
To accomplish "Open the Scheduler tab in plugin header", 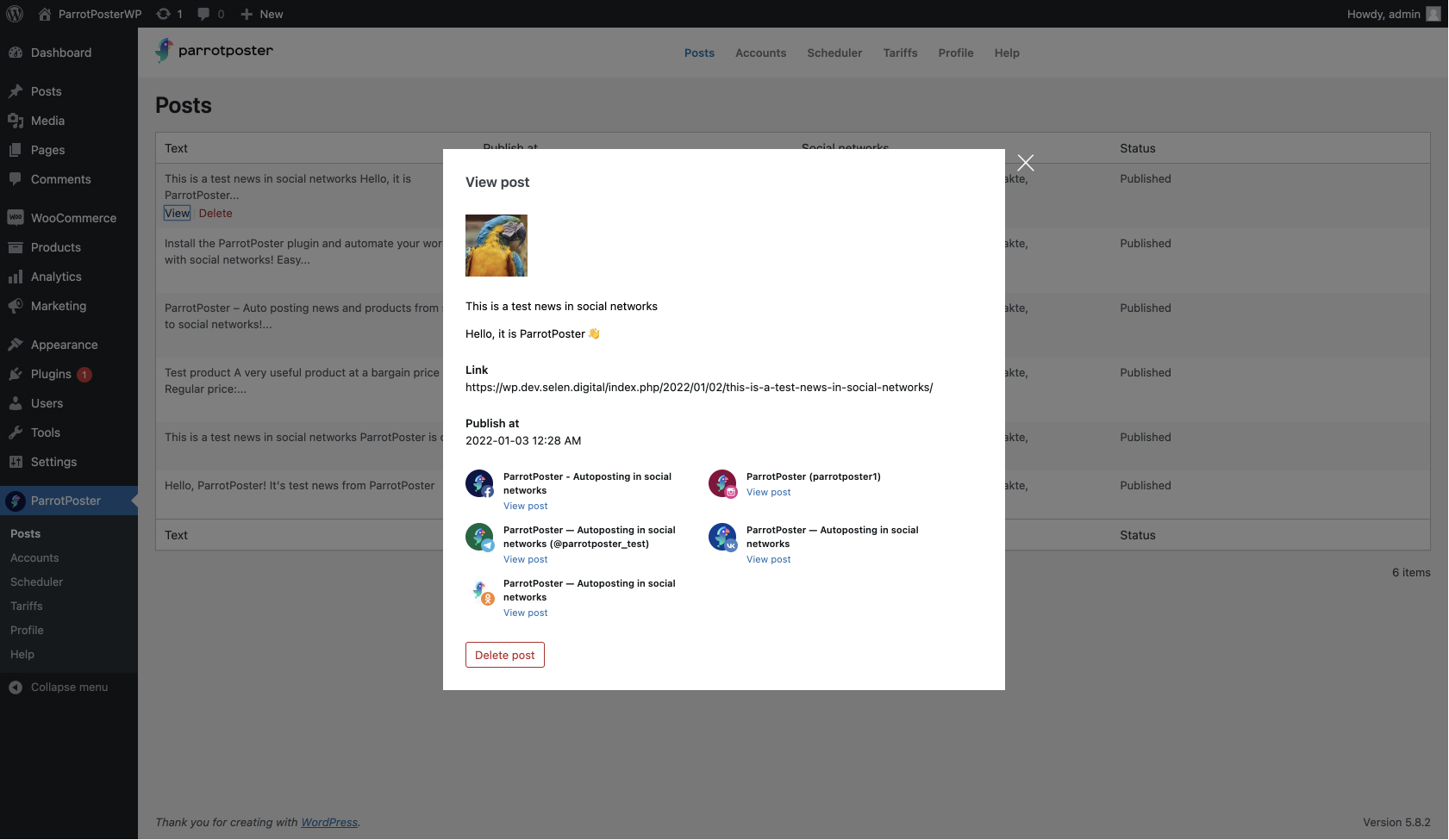I will [x=834, y=53].
